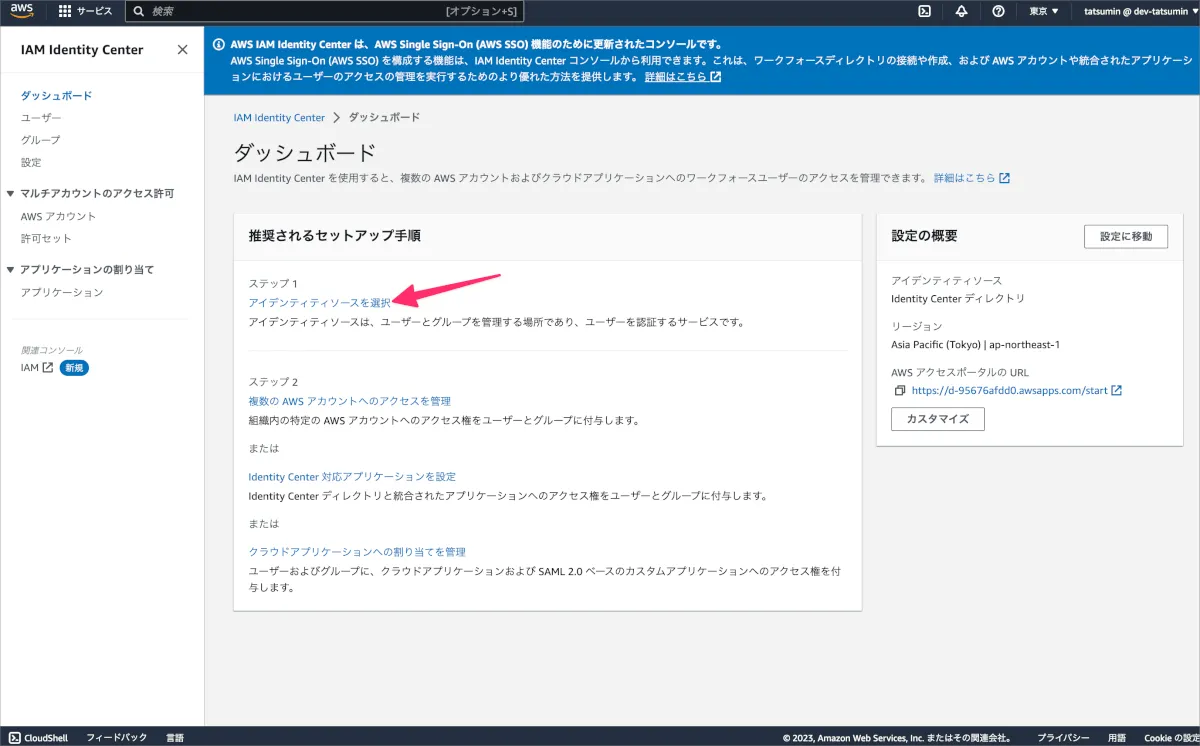The width and height of the screenshot is (1200, 746).
Task: Open the services grid menu icon
Action: coord(65,11)
